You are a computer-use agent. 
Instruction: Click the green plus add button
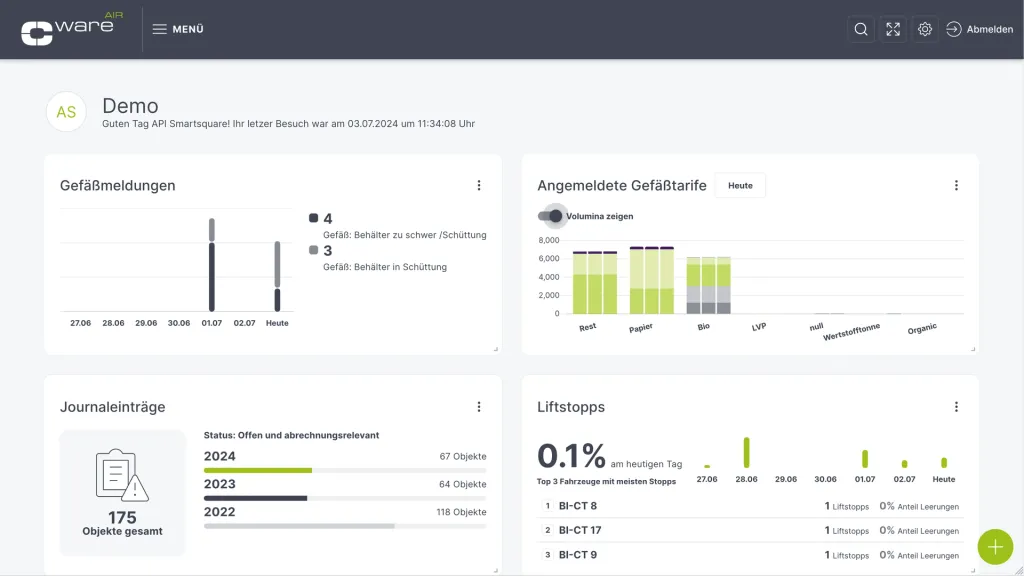(995, 547)
